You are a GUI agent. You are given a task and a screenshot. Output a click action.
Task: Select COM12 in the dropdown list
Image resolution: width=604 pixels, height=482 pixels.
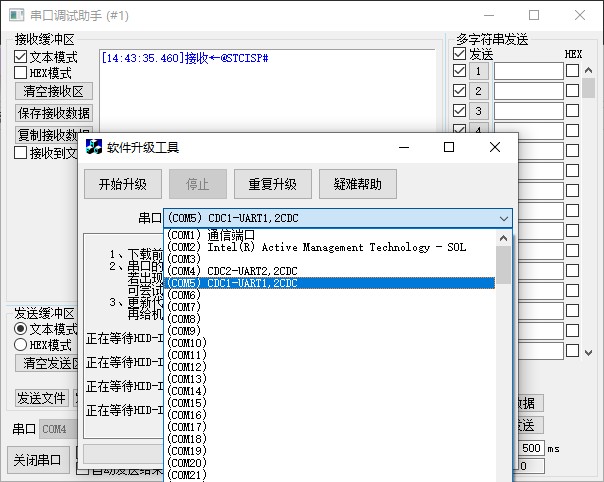pyautogui.click(x=330, y=366)
